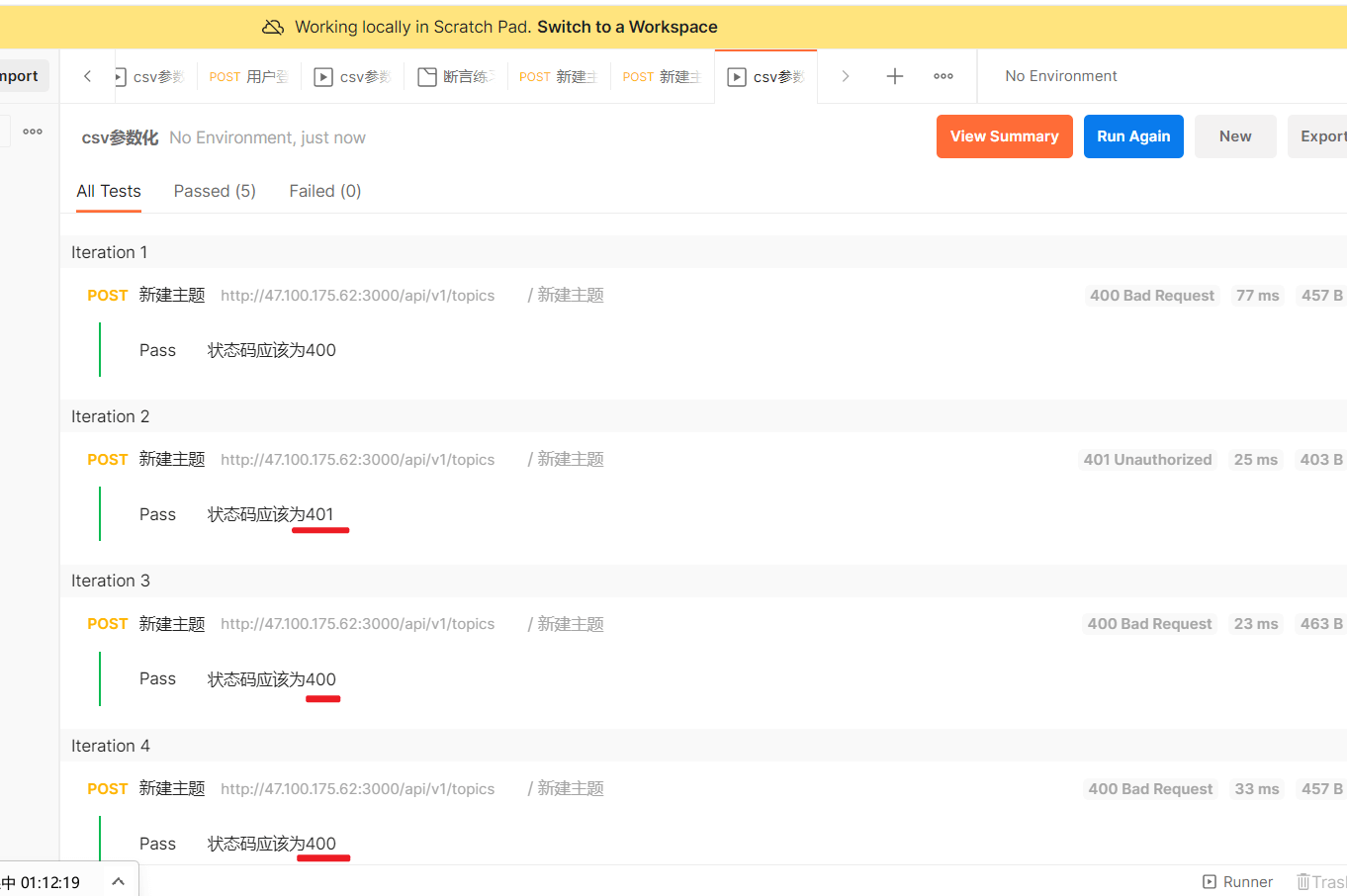This screenshot has height=896, width=1347.
Task: Click the 403 B response size
Action: pyautogui.click(x=1321, y=459)
